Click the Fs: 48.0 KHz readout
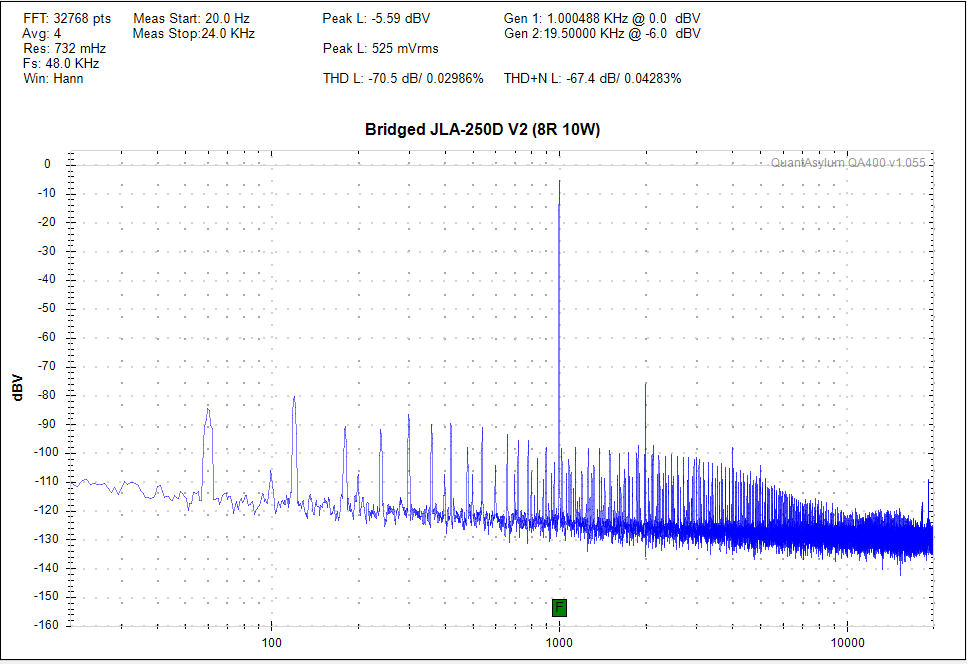The height and width of the screenshot is (664, 967). click(x=61, y=64)
